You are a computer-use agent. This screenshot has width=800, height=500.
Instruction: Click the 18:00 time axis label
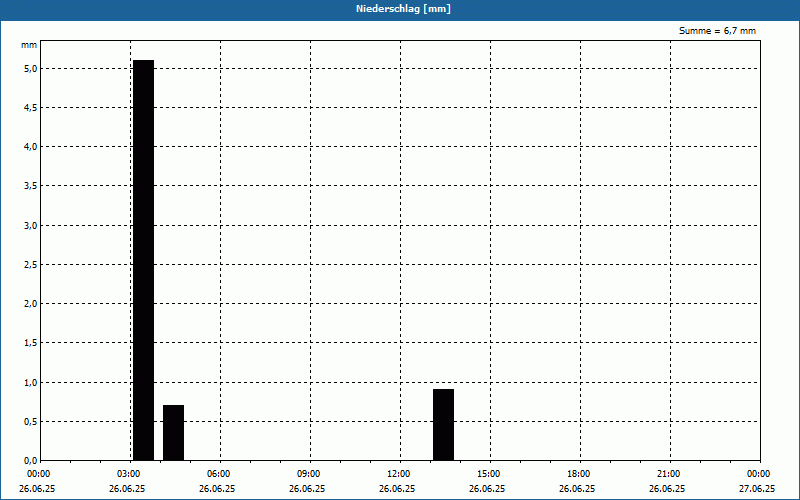click(577, 474)
